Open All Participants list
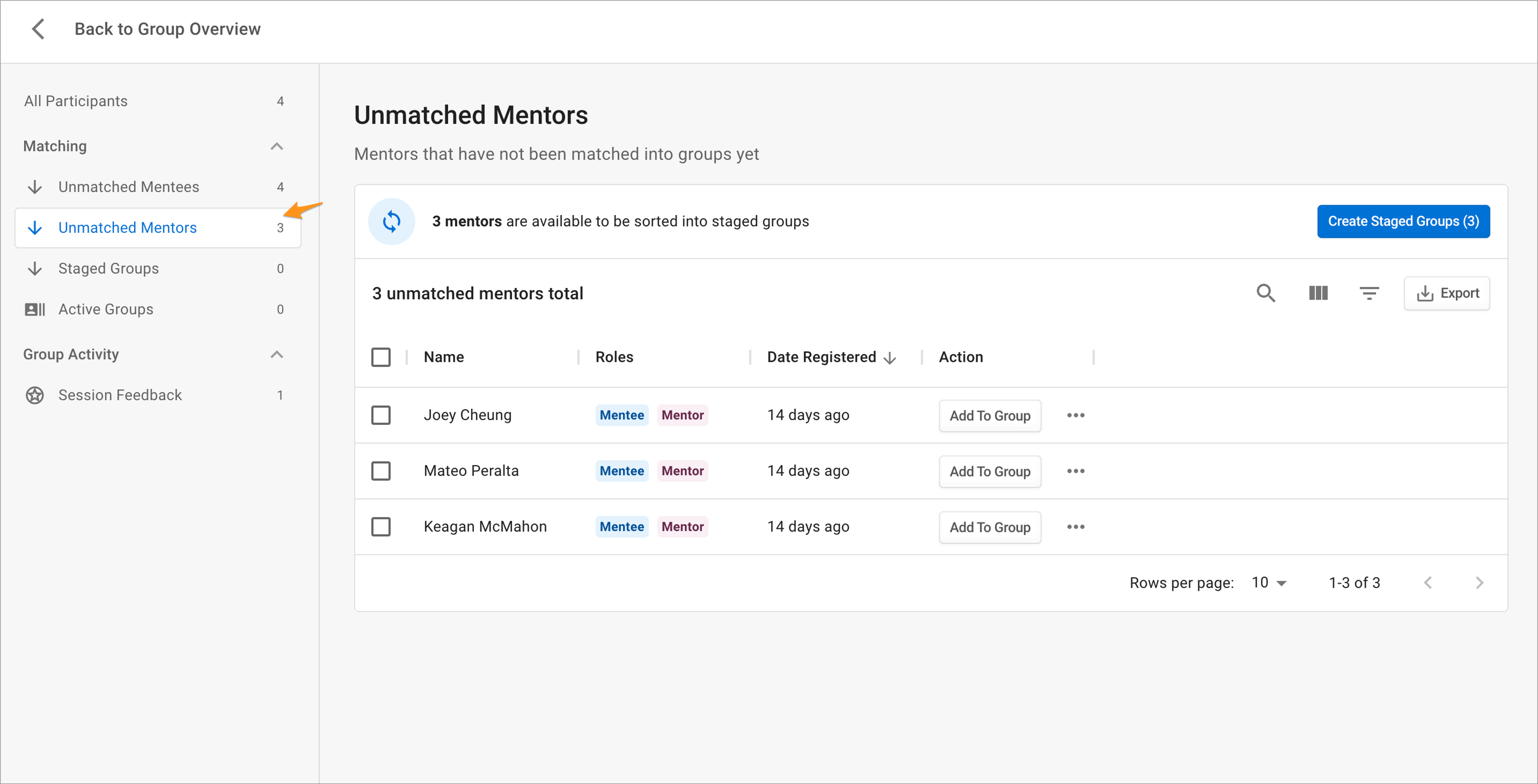 click(154, 101)
